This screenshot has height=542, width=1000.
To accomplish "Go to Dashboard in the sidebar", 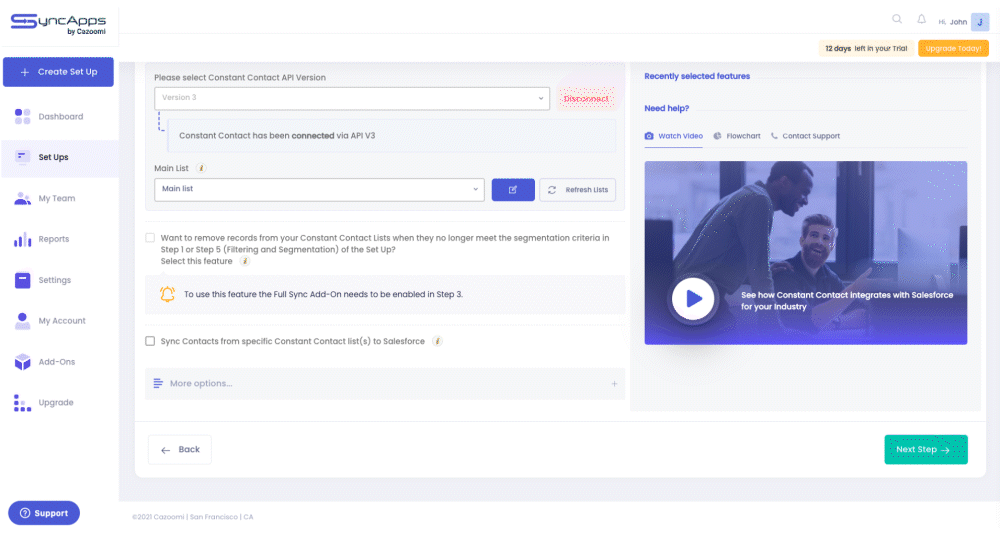I will pos(60,117).
